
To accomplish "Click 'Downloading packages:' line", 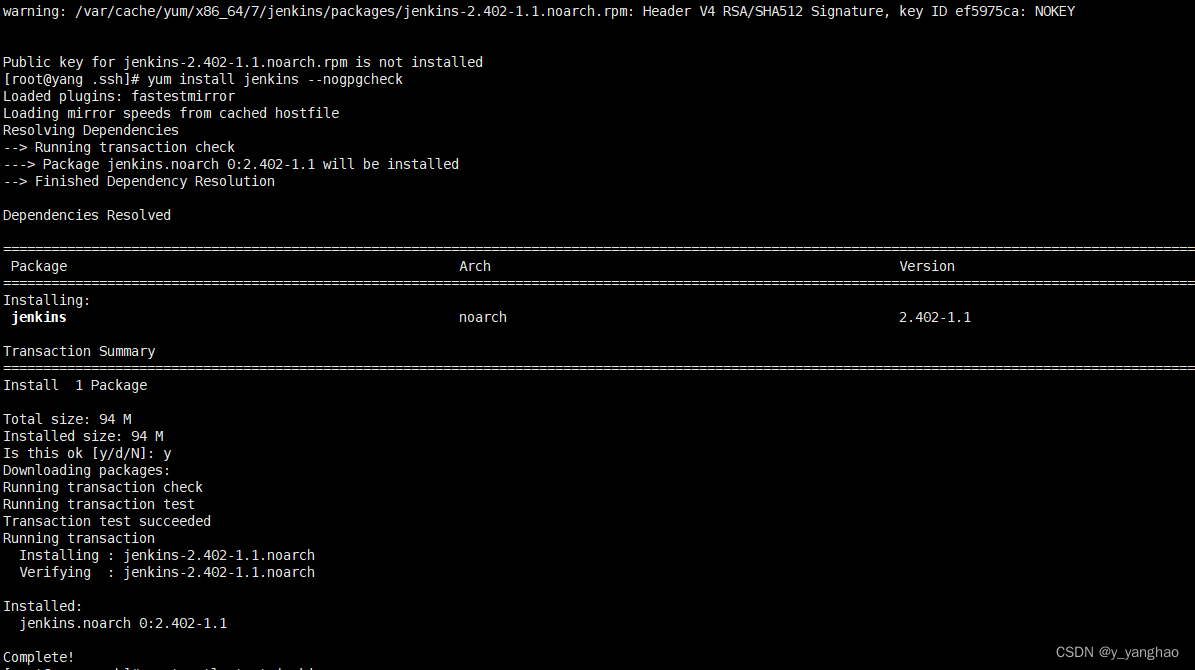I will coord(87,470).
